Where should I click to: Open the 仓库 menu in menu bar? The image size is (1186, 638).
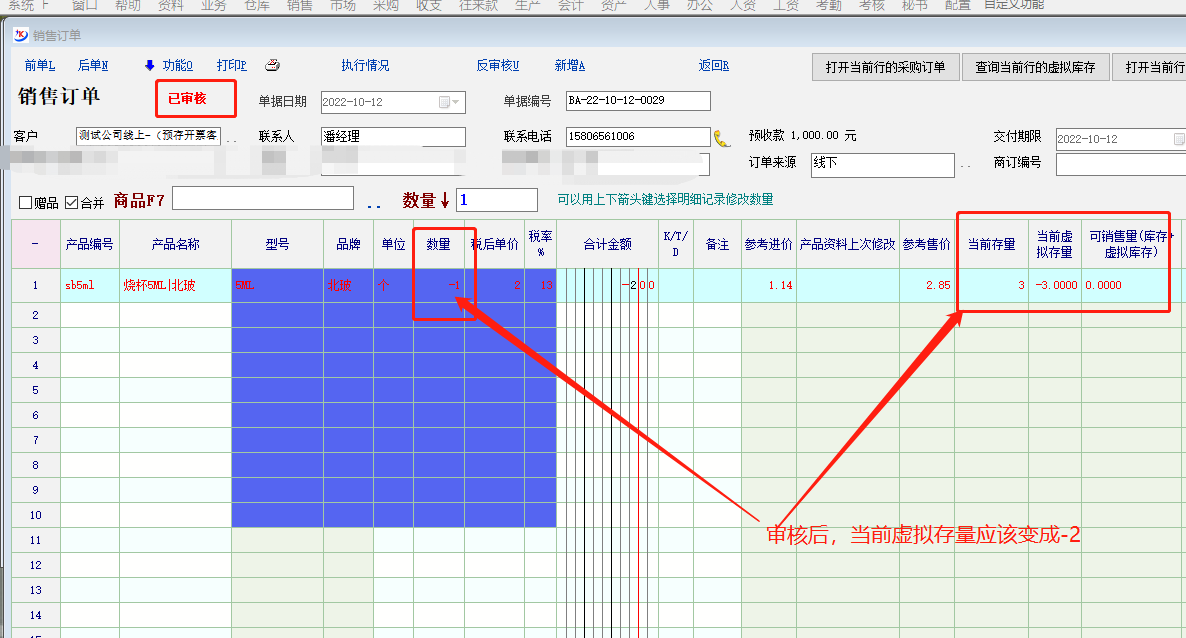point(256,5)
